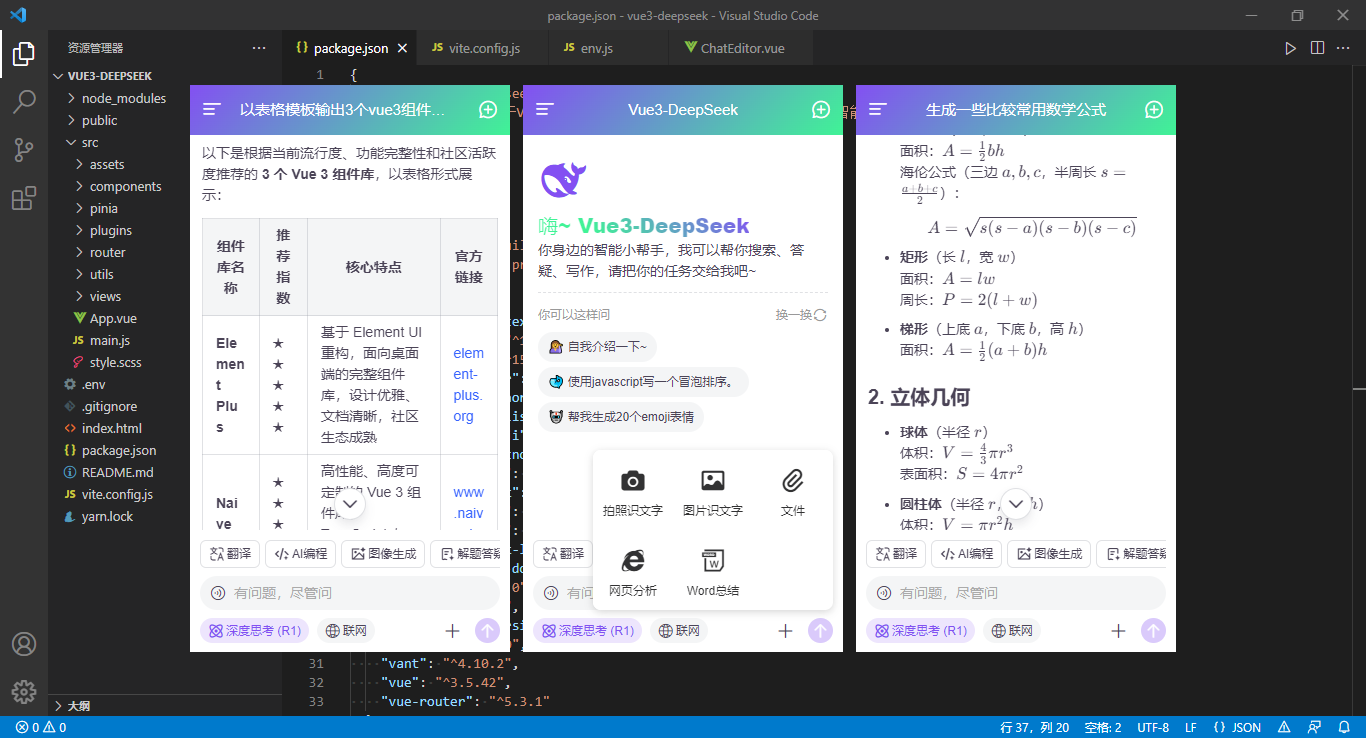
Task: Switch to the ChatEditor.vue tab
Action: point(742,48)
